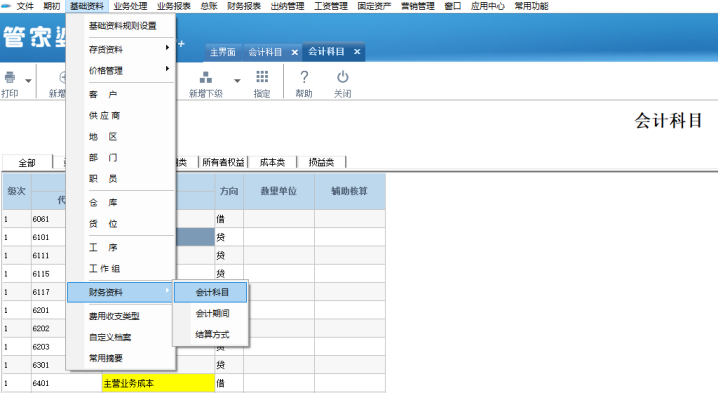Open the 业务处理 menu
This screenshot has width=718, height=393.
coord(131,6)
